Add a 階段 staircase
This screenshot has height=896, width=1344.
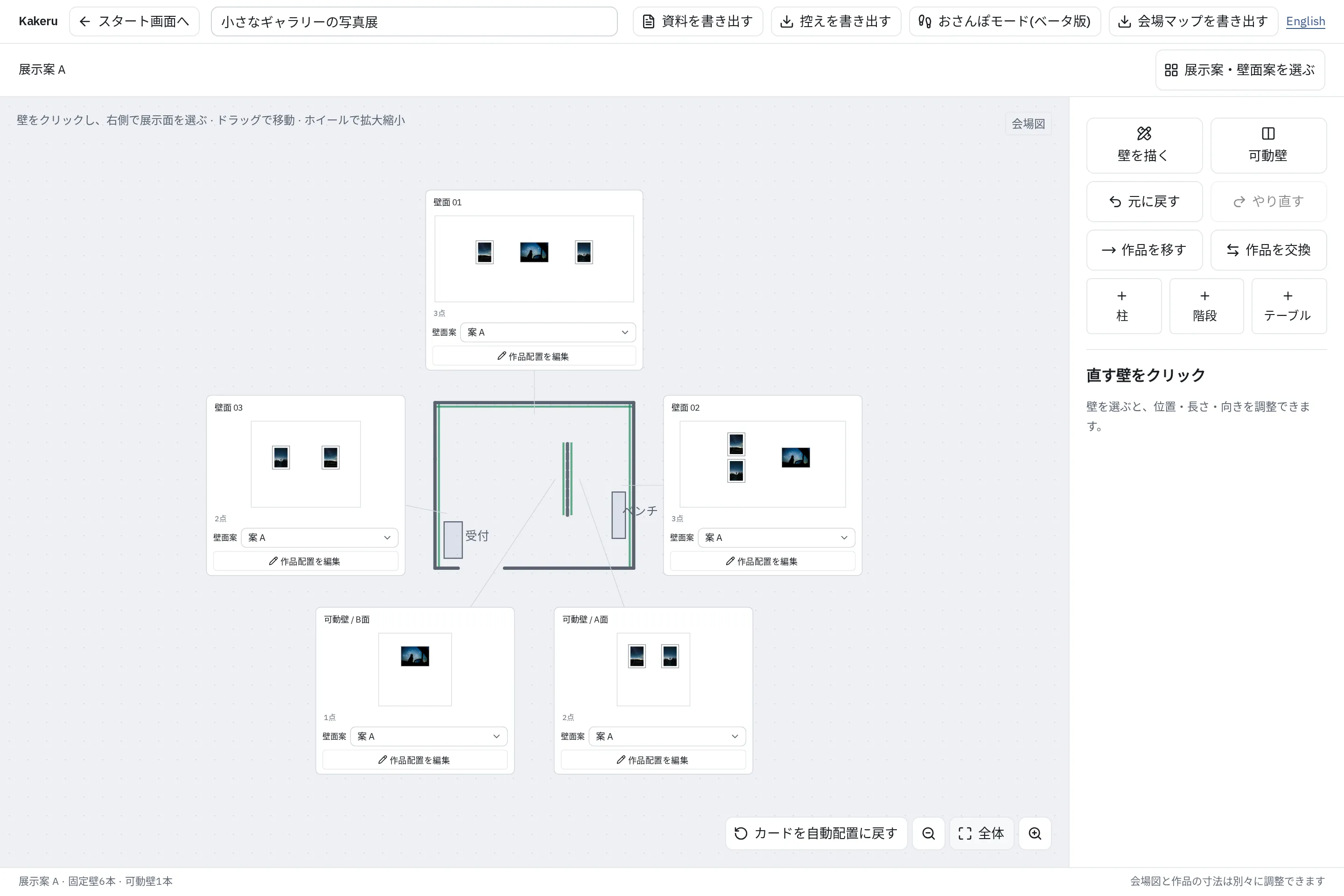click(1206, 306)
